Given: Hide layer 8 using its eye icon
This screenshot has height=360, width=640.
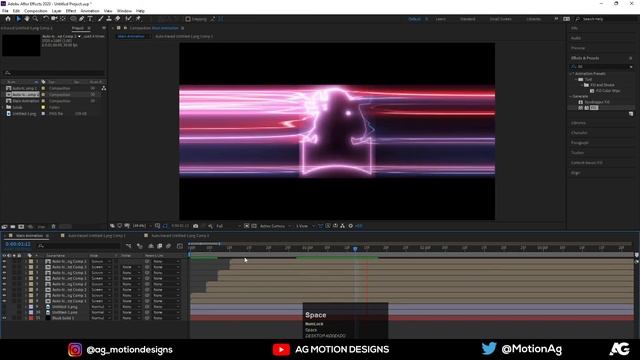Looking at the screenshot, I should coord(4,301).
